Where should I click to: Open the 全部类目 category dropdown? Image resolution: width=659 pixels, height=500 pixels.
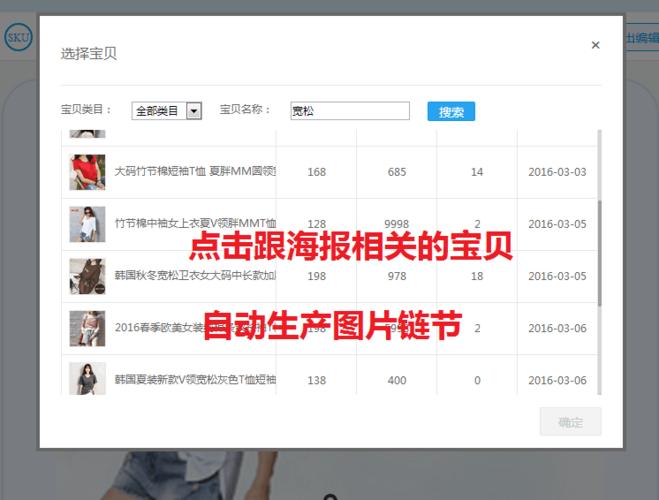click(x=167, y=111)
